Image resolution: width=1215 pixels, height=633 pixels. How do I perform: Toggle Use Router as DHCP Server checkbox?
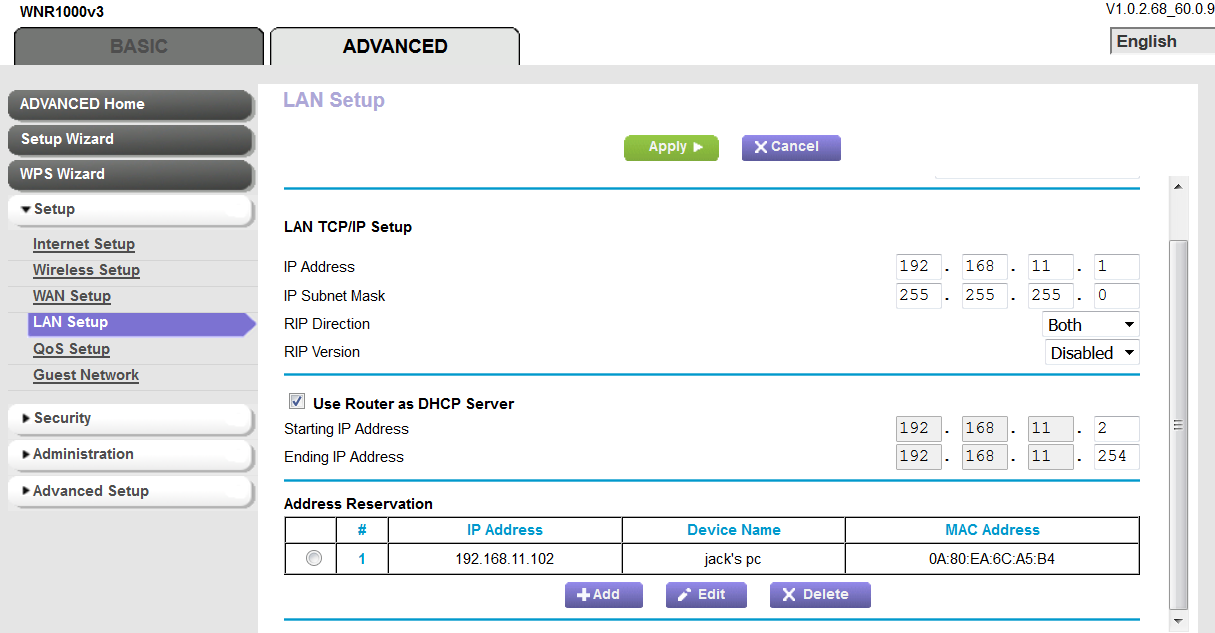(x=297, y=402)
